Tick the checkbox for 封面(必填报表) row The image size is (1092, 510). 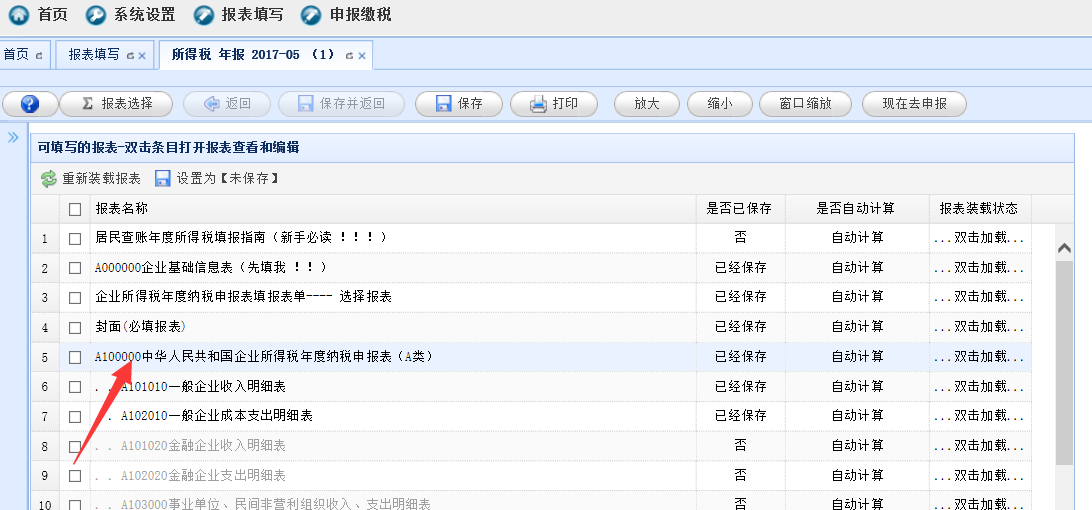75,327
